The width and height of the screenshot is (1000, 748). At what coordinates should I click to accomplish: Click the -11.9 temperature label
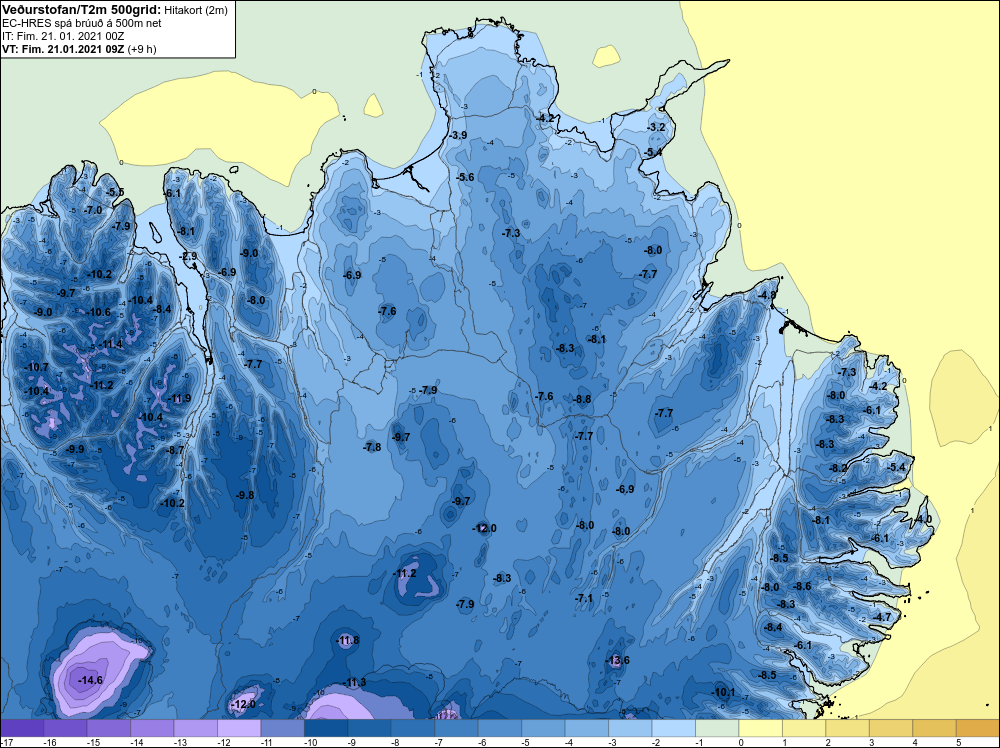coord(179,399)
